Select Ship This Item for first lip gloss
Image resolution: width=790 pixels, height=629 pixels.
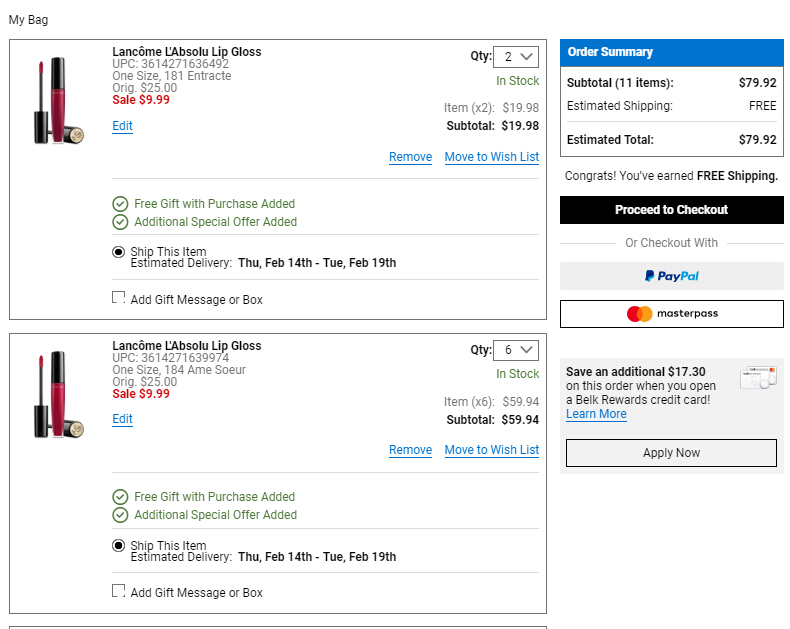[x=118, y=252]
